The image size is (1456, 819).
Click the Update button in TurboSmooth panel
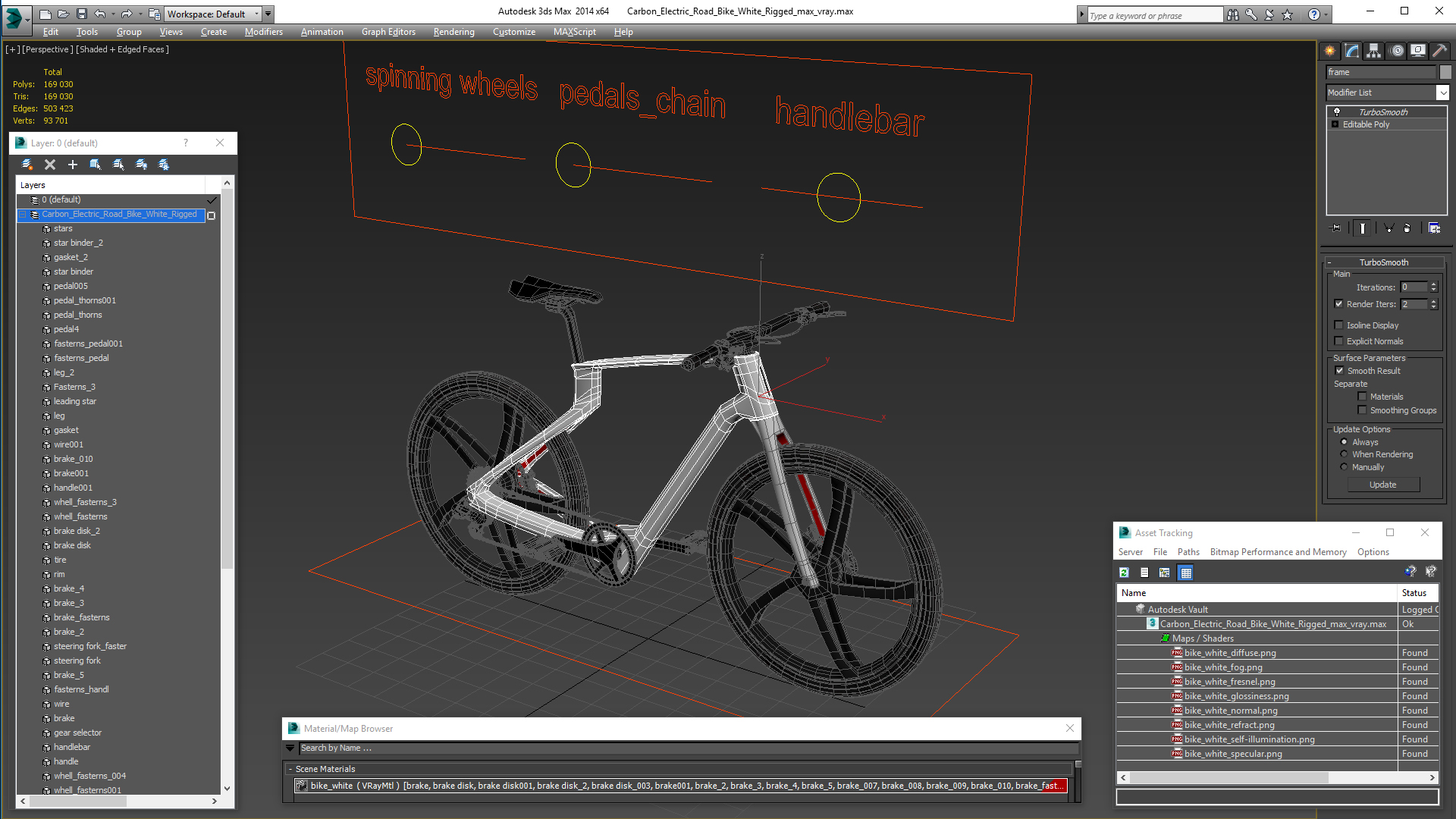coord(1383,484)
